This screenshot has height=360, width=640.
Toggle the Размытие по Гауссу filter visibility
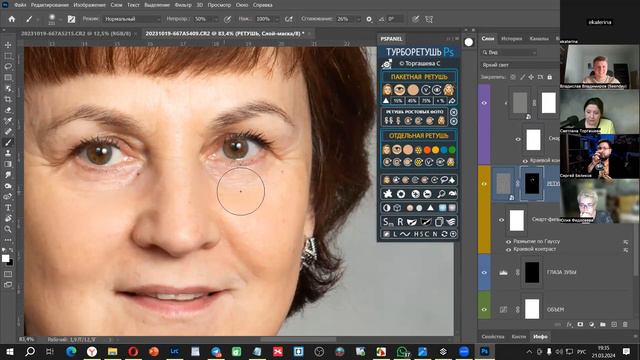pos(509,242)
